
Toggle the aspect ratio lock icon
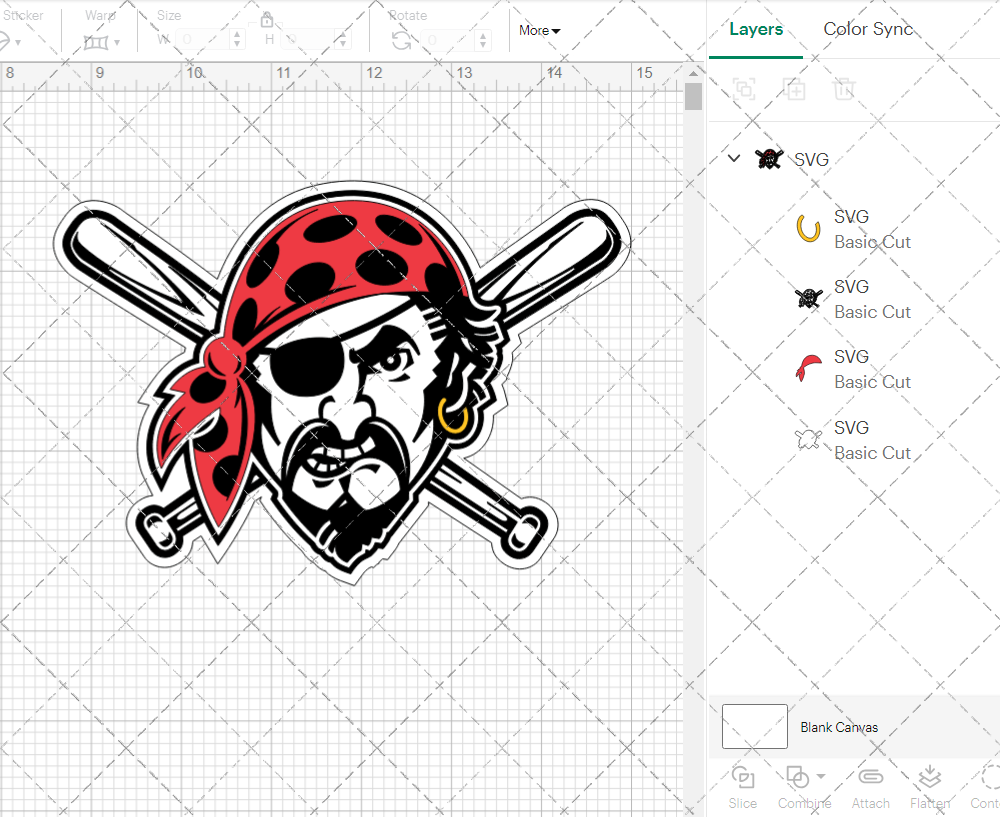click(x=267, y=20)
